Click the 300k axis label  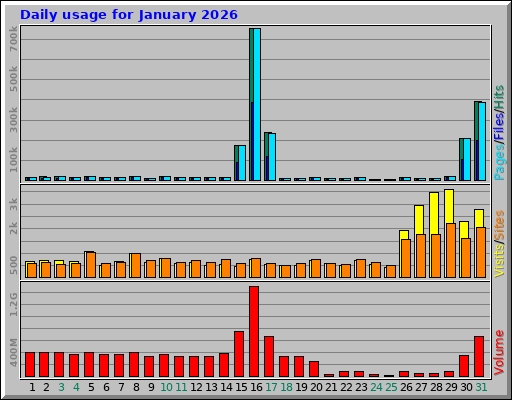(x=13, y=120)
